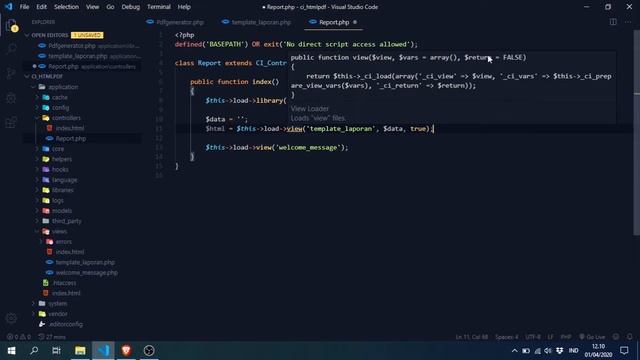The width and height of the screenshot is (640, 360).
Task: Click the split editor icon
Action: click(613, 22)
